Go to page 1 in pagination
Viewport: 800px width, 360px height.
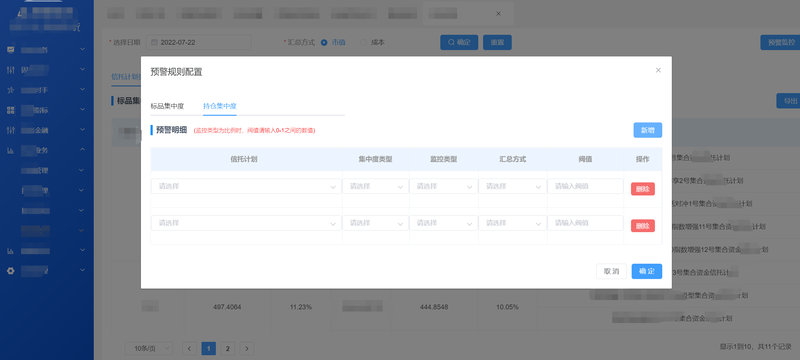[x=209, y=349]
